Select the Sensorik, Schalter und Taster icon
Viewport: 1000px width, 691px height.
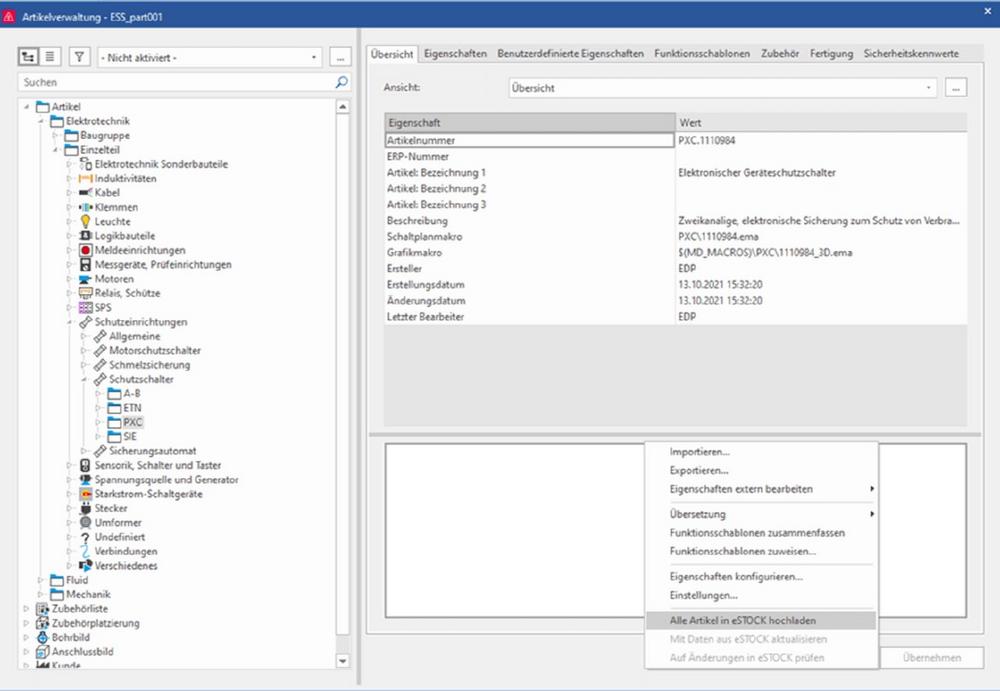85,465
